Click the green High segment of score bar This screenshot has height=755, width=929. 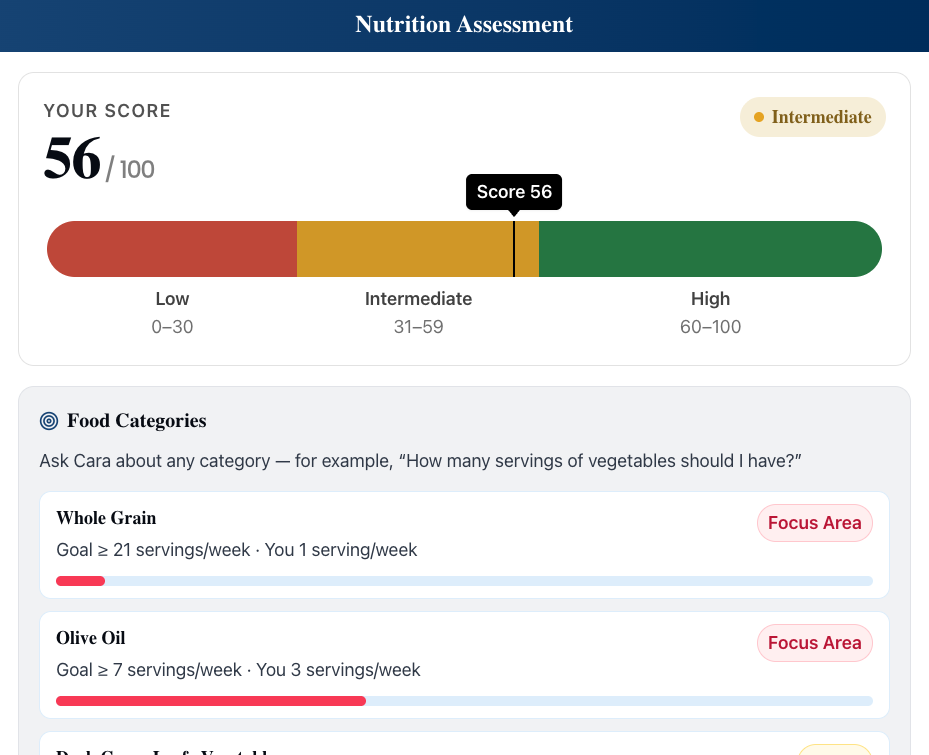710,249
